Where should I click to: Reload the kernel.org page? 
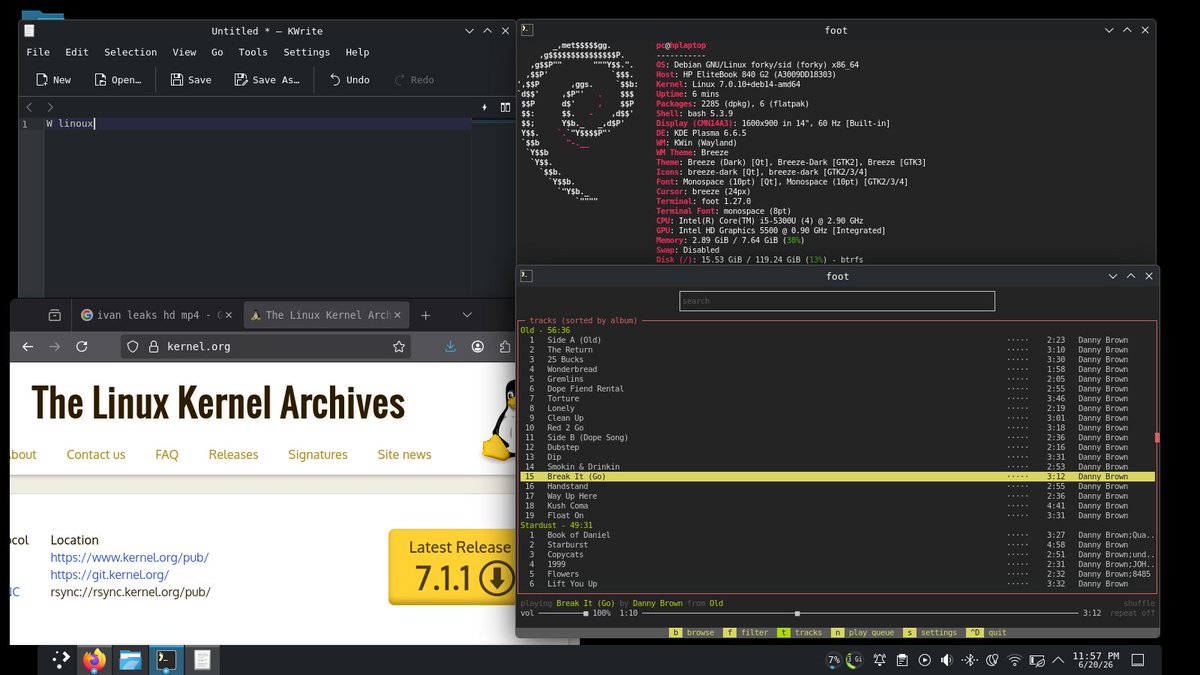[82, 346]
